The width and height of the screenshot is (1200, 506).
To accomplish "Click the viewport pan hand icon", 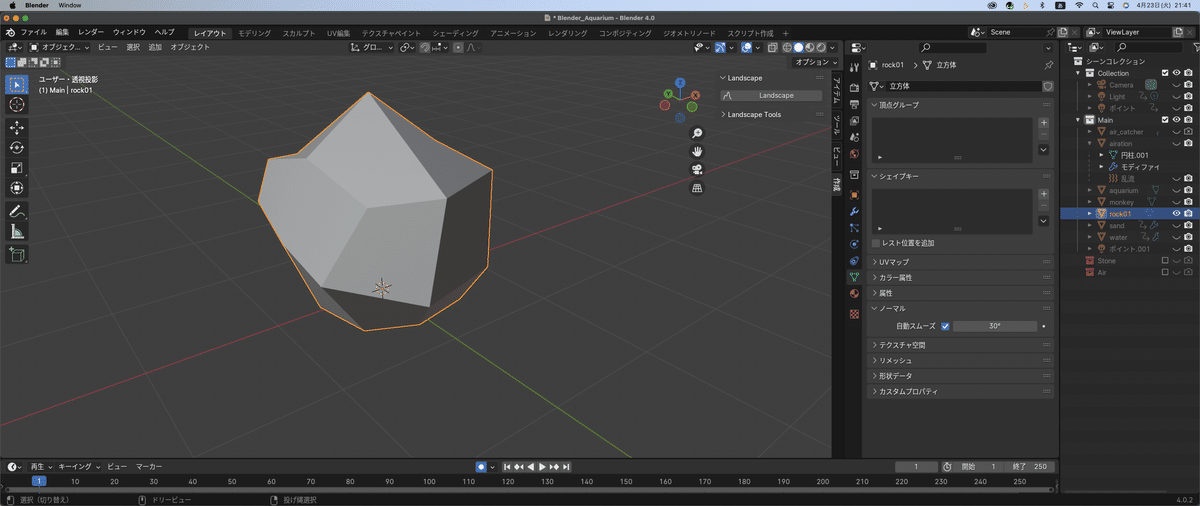I will click(697, 151).
